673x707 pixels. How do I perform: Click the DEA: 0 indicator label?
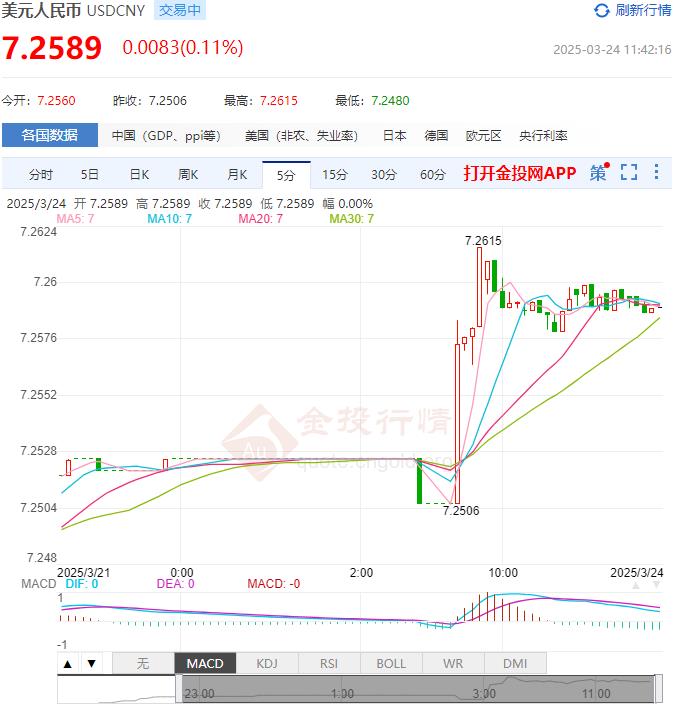click(175, 584)
